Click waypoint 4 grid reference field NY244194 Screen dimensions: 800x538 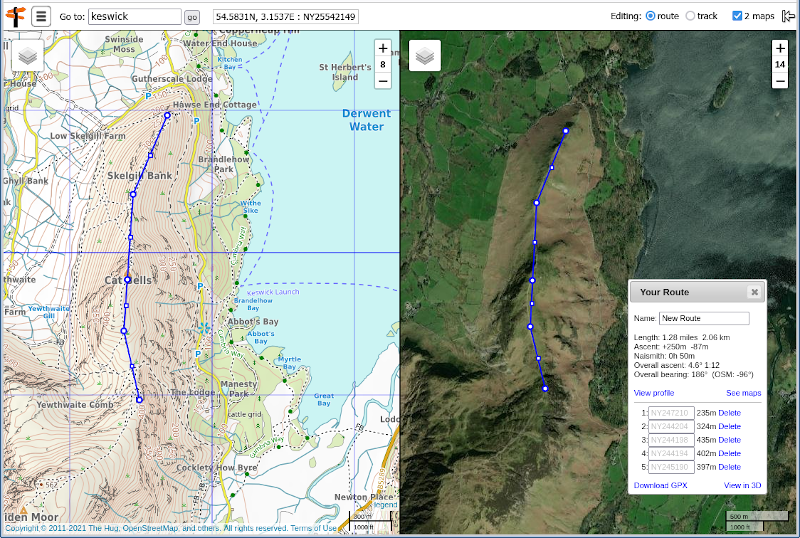click(x=671, y=453)
